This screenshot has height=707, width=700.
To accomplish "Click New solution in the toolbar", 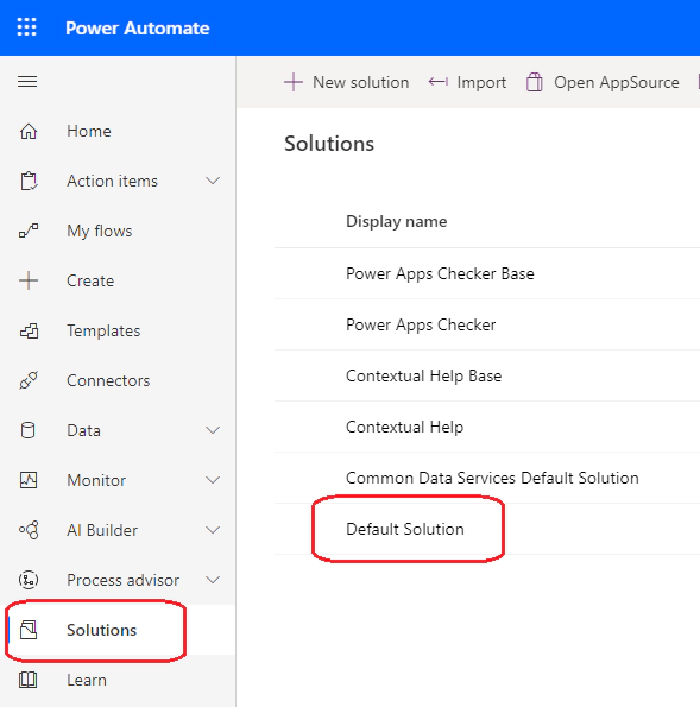I will 347,83.
